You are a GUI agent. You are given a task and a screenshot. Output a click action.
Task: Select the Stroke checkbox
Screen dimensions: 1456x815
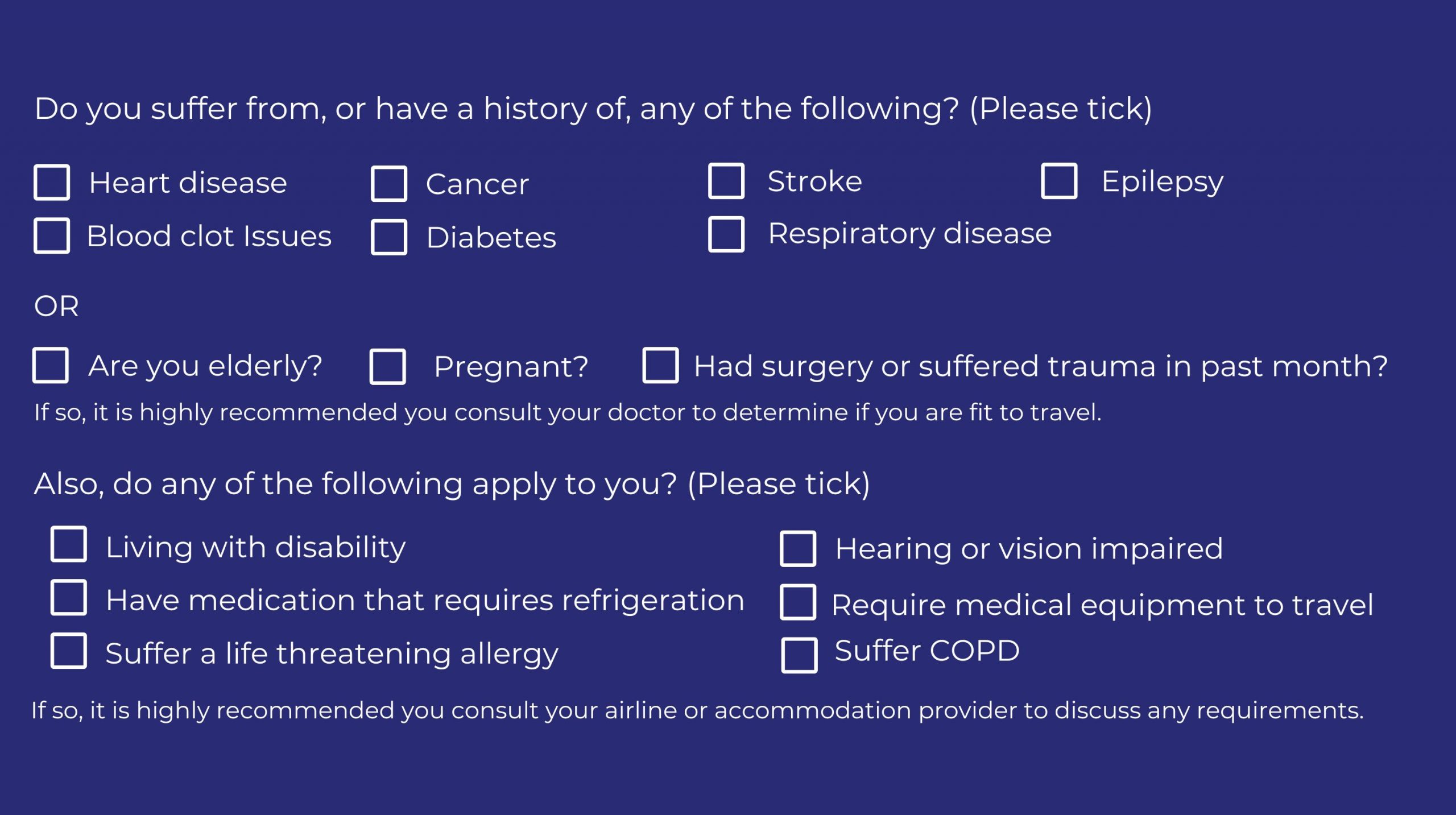click(x=726, y=181)
